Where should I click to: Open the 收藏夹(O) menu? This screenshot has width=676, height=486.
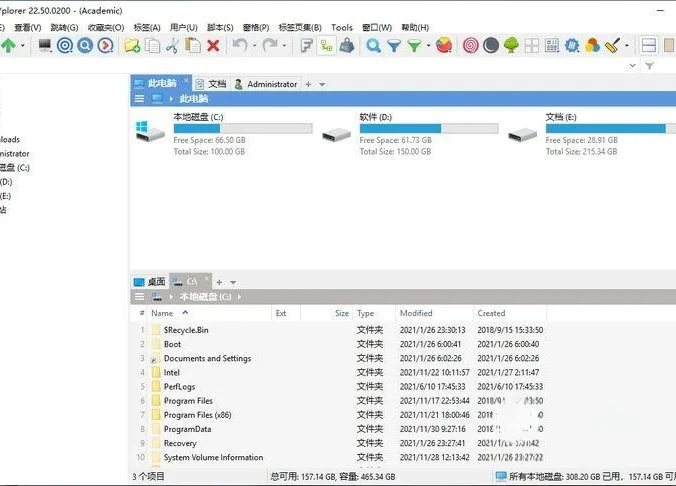coord(106,28)
